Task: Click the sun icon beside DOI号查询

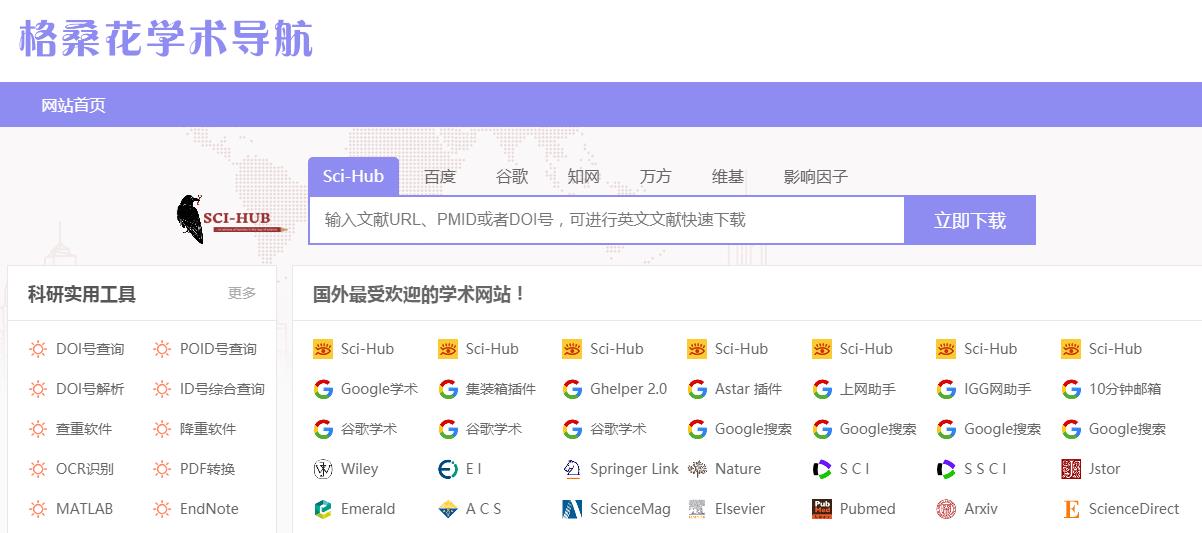Action: coord(38,349)
